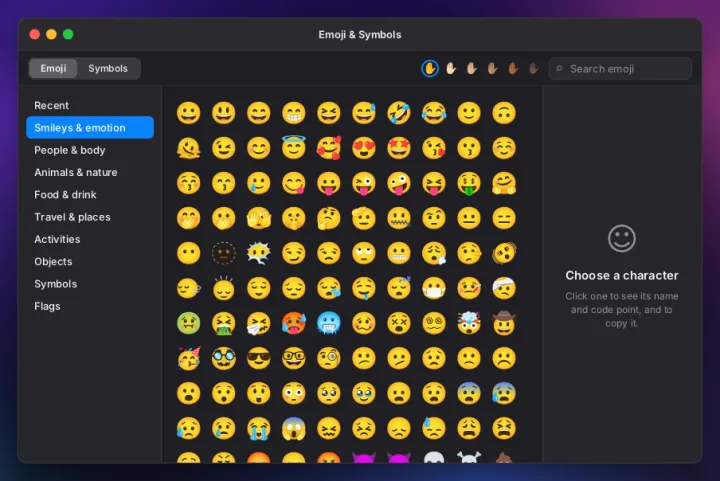Choose the face with spiral eyes emoji
The image size is (720, 481).
tap(434, 323)
